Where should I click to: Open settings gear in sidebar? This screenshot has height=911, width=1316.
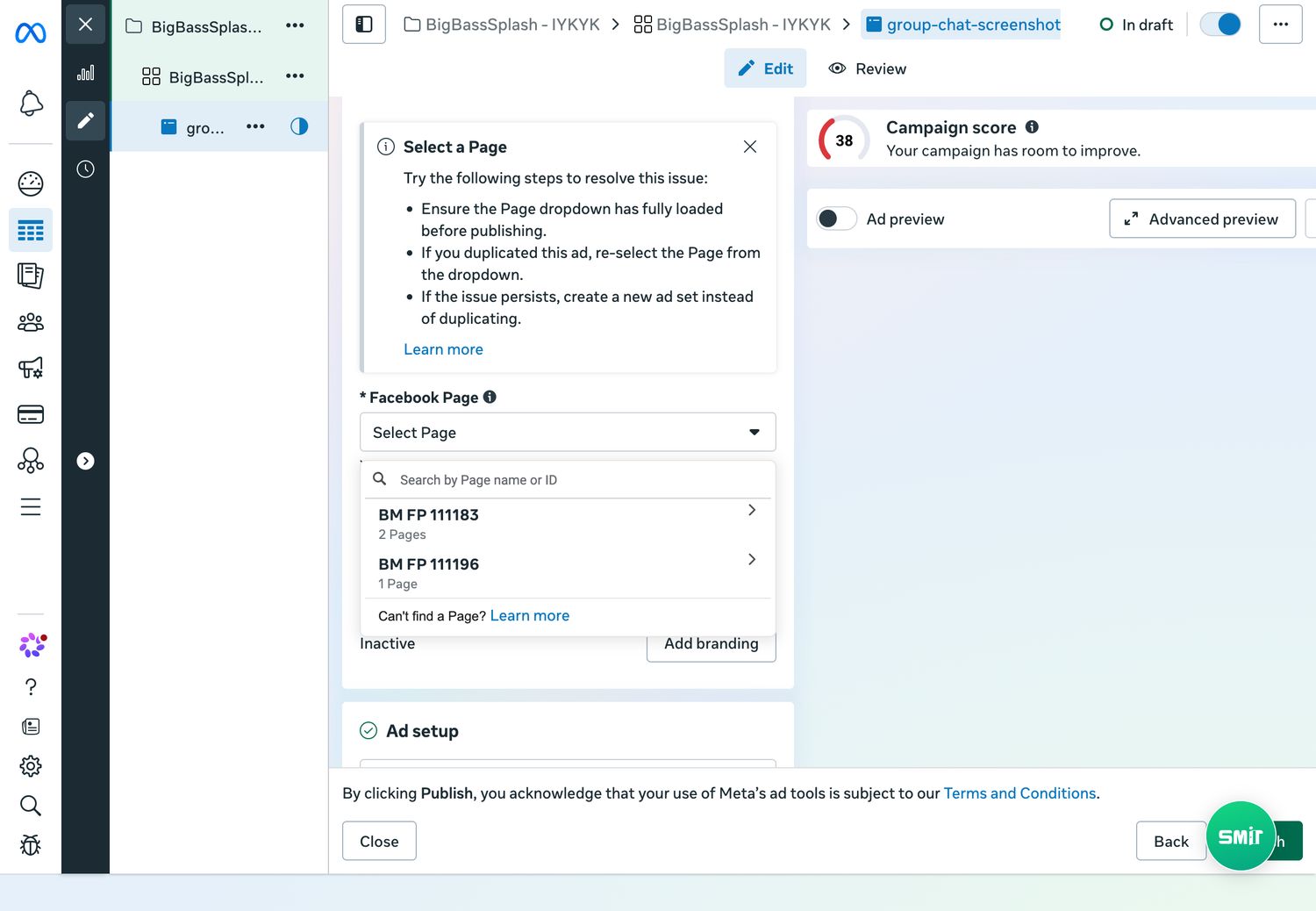(x=31, y=766)
